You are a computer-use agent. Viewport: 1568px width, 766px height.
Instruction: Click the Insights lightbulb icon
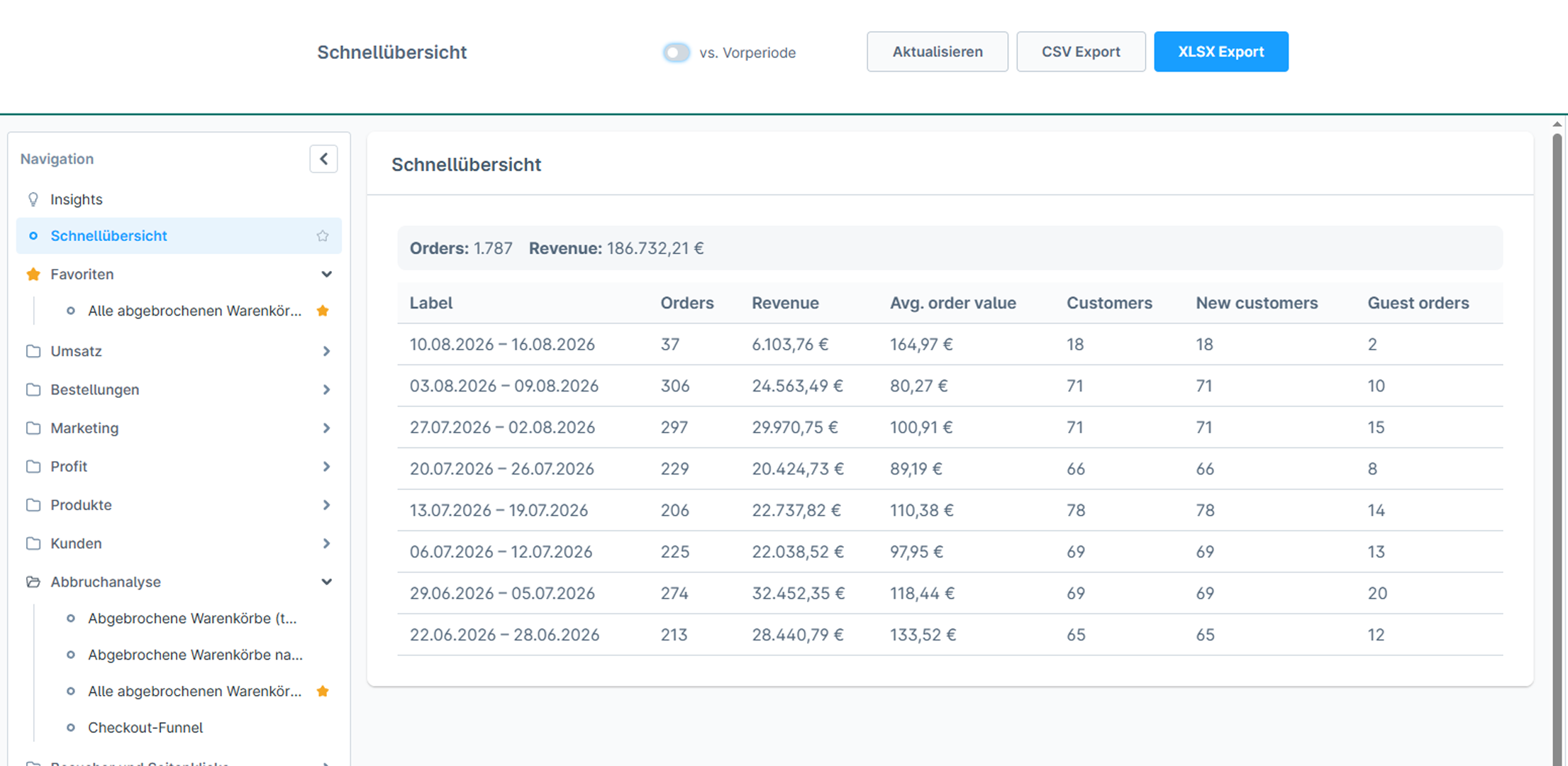point(33,199)
